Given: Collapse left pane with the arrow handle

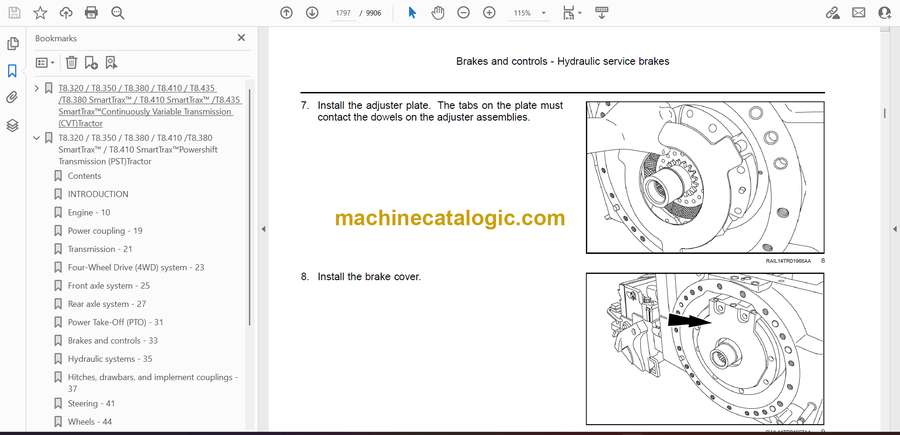Looking at the screenshot, I should pyautogui.click(x=263, y=229).
